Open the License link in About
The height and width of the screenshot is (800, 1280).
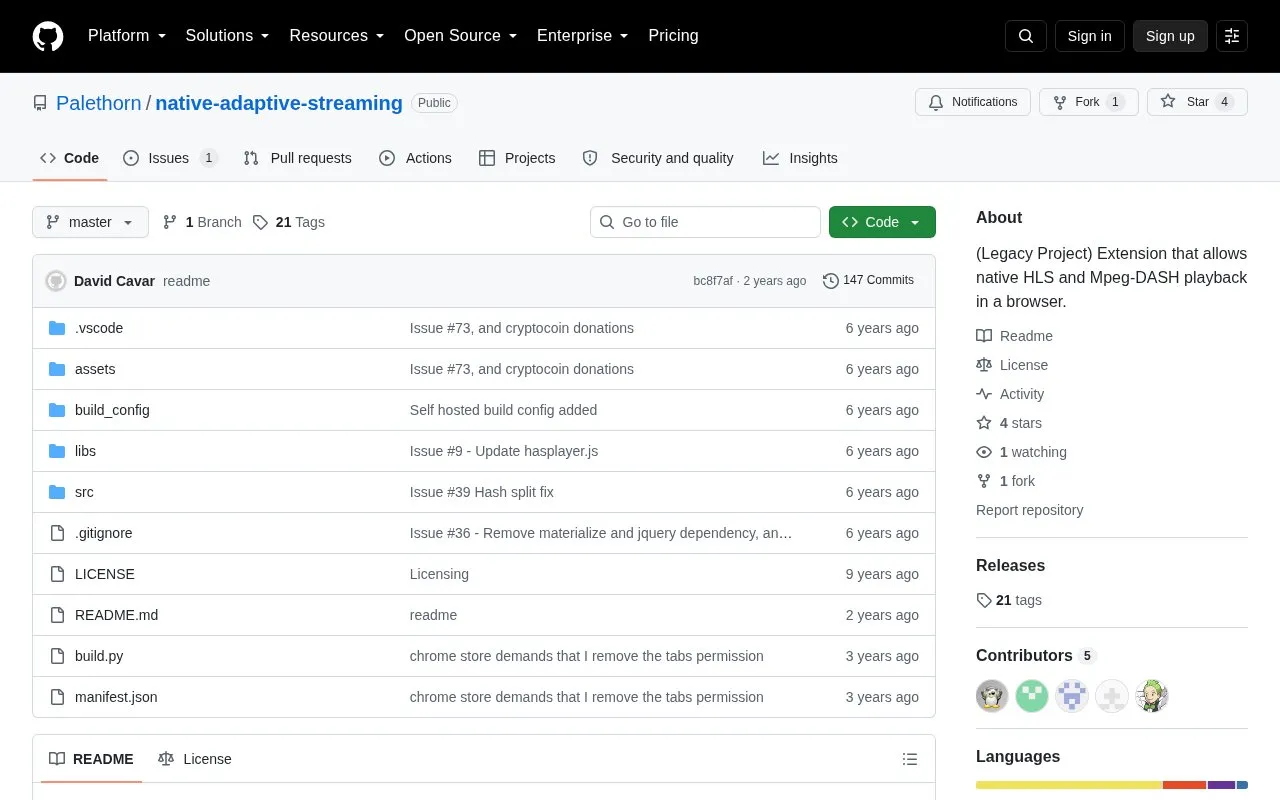click(x=1013, y=365)
